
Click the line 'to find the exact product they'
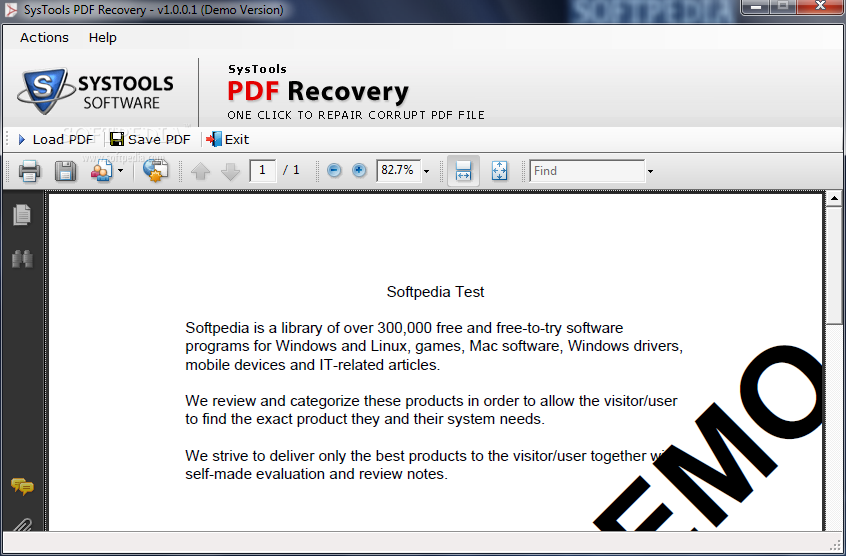coord(365,419)
